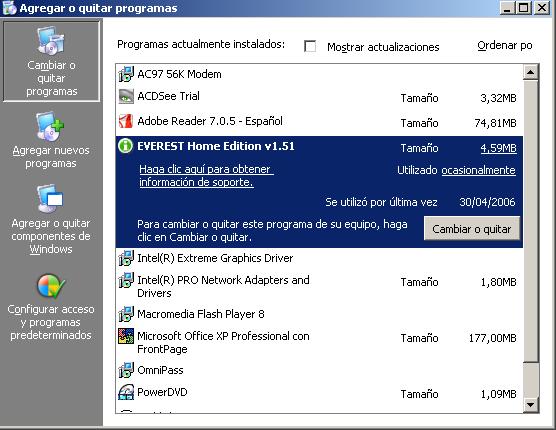Click the Adobe Reader 7.0.5 icon
The image size is (556, 430).
tap(126, 121)
